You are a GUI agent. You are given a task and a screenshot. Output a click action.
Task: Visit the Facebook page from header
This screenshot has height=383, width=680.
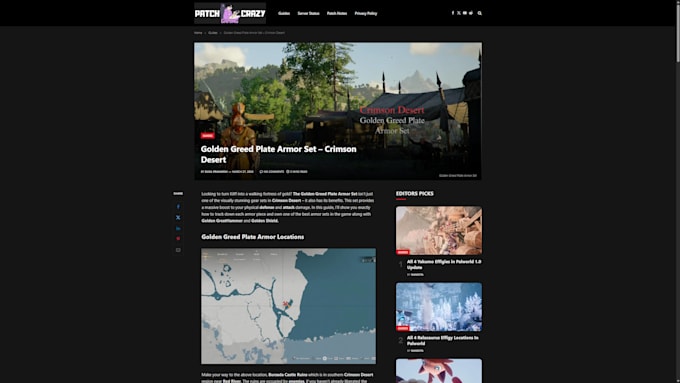tap(453, 13)
